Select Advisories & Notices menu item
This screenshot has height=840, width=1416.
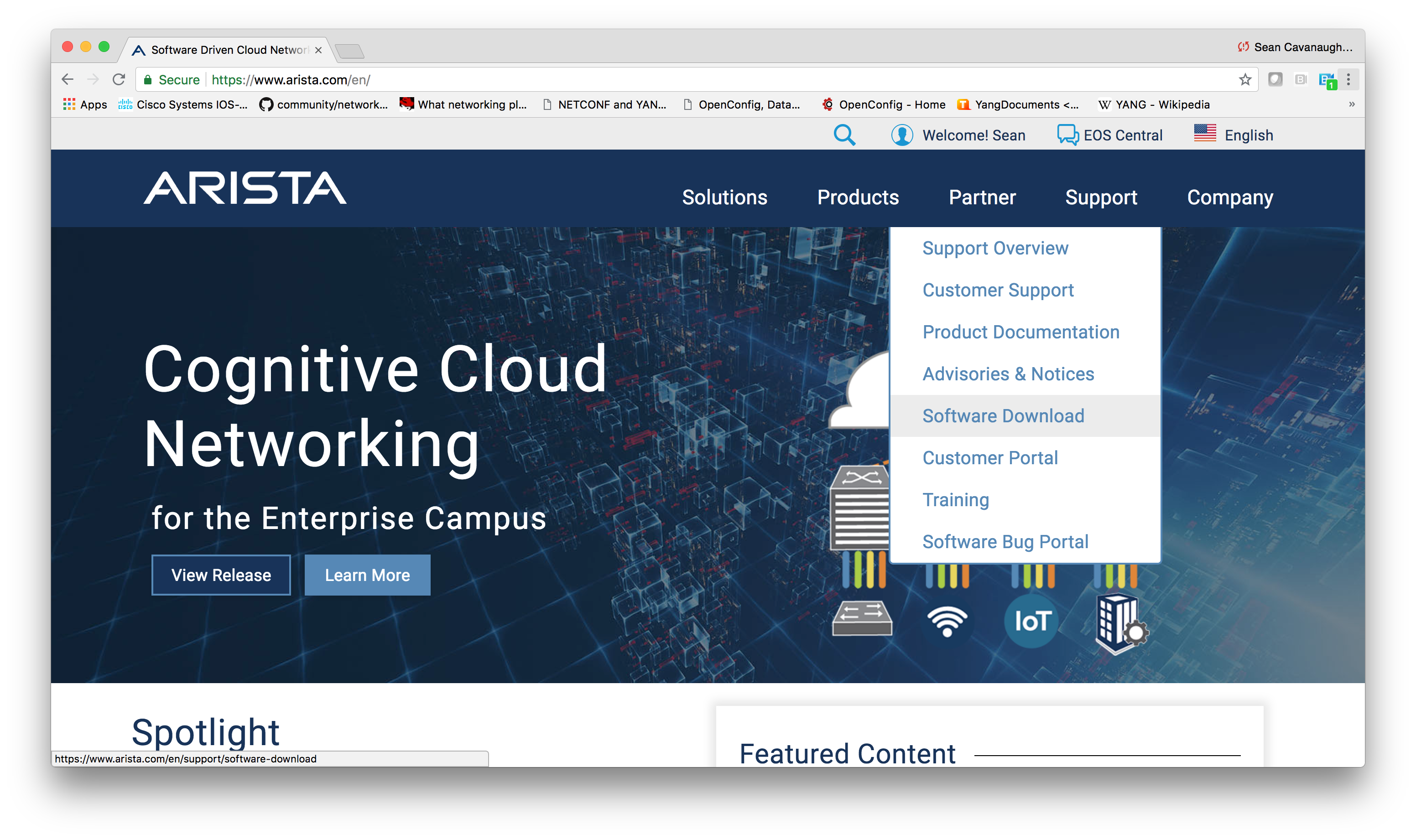click(1026, 373)
